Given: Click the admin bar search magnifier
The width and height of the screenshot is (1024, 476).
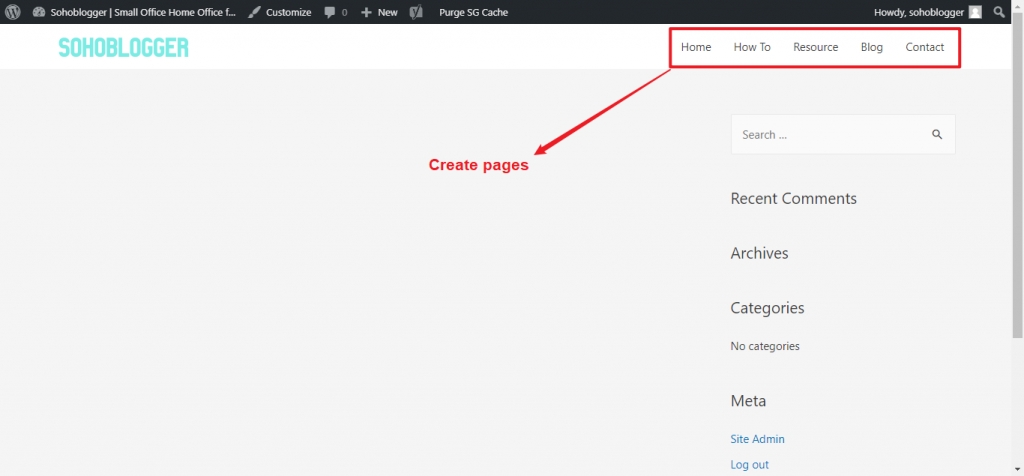Looking at the screenshot, I should [x=999, y=12].
